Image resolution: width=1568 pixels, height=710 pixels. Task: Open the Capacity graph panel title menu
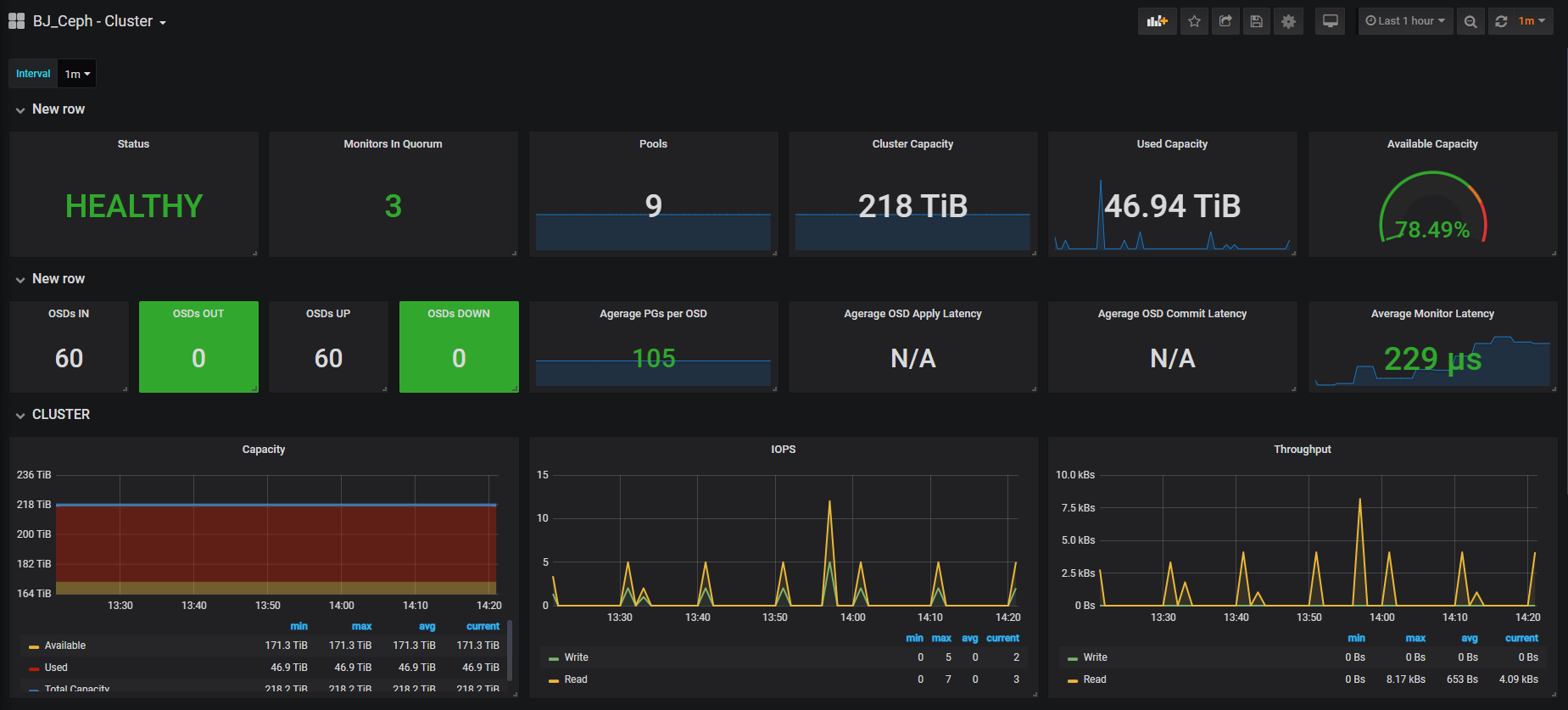pos(264,450)
